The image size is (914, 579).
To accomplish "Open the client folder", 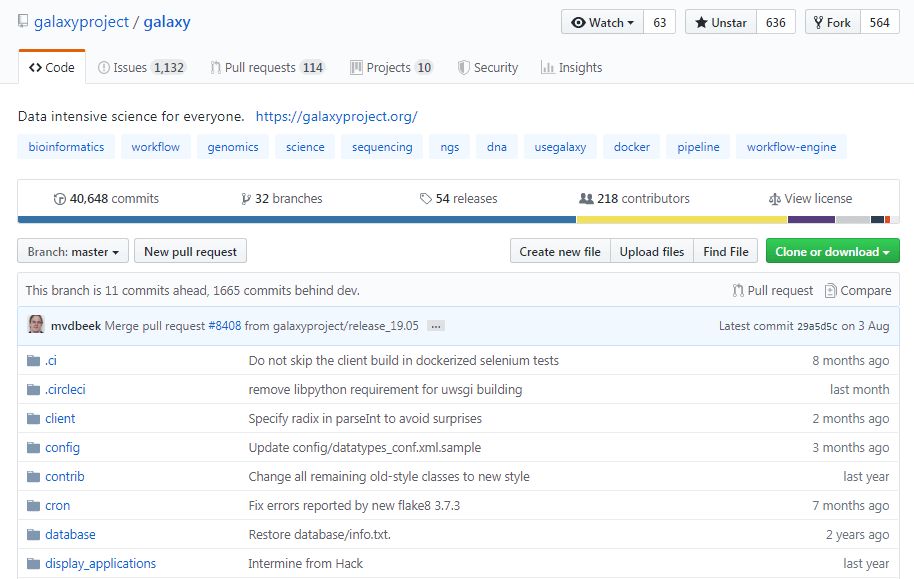I will coord(60,419).
